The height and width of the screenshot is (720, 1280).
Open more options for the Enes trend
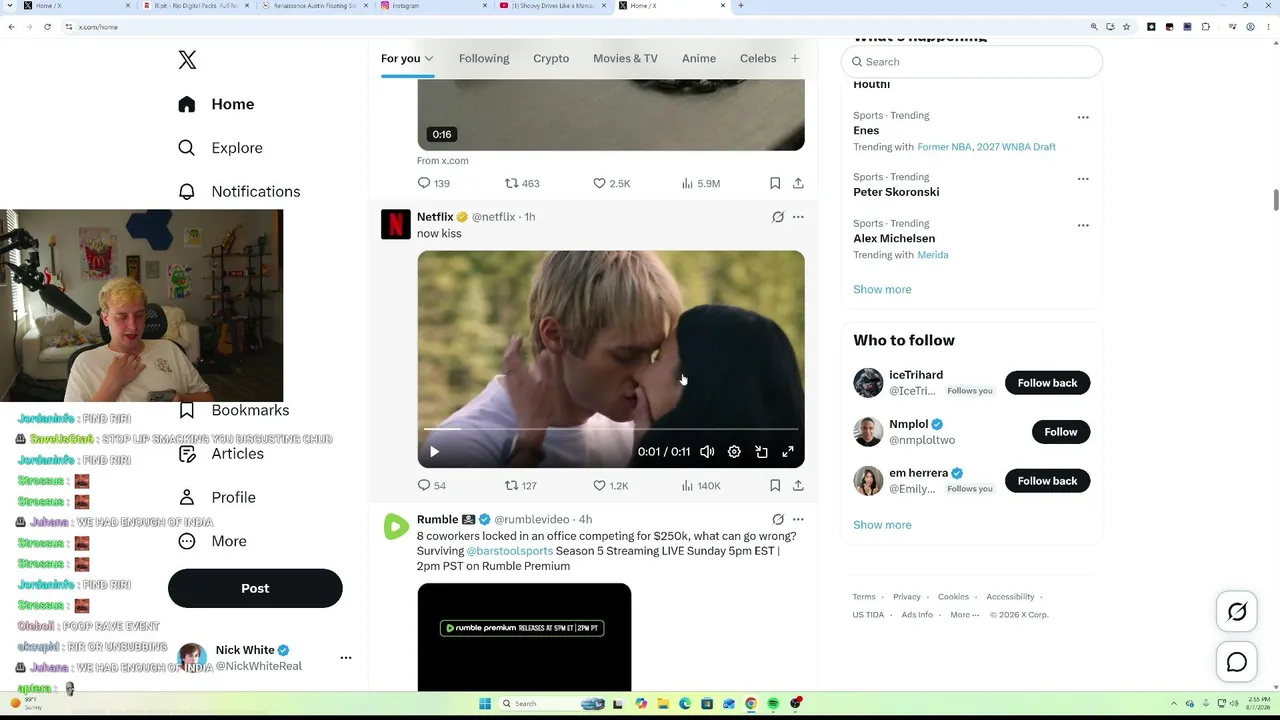tap(1083, 117)
